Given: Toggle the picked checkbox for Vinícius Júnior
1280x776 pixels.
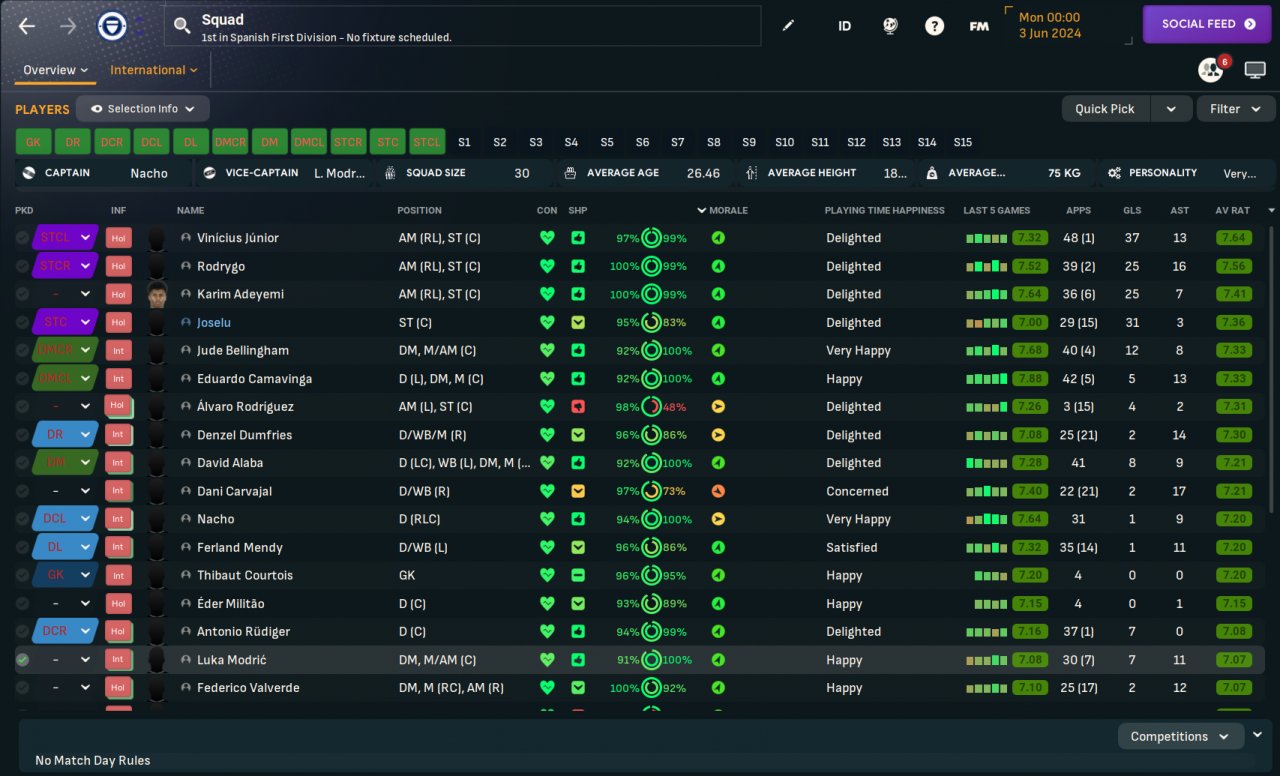Looking at the screenshot, I should click(x=22, y=238).
